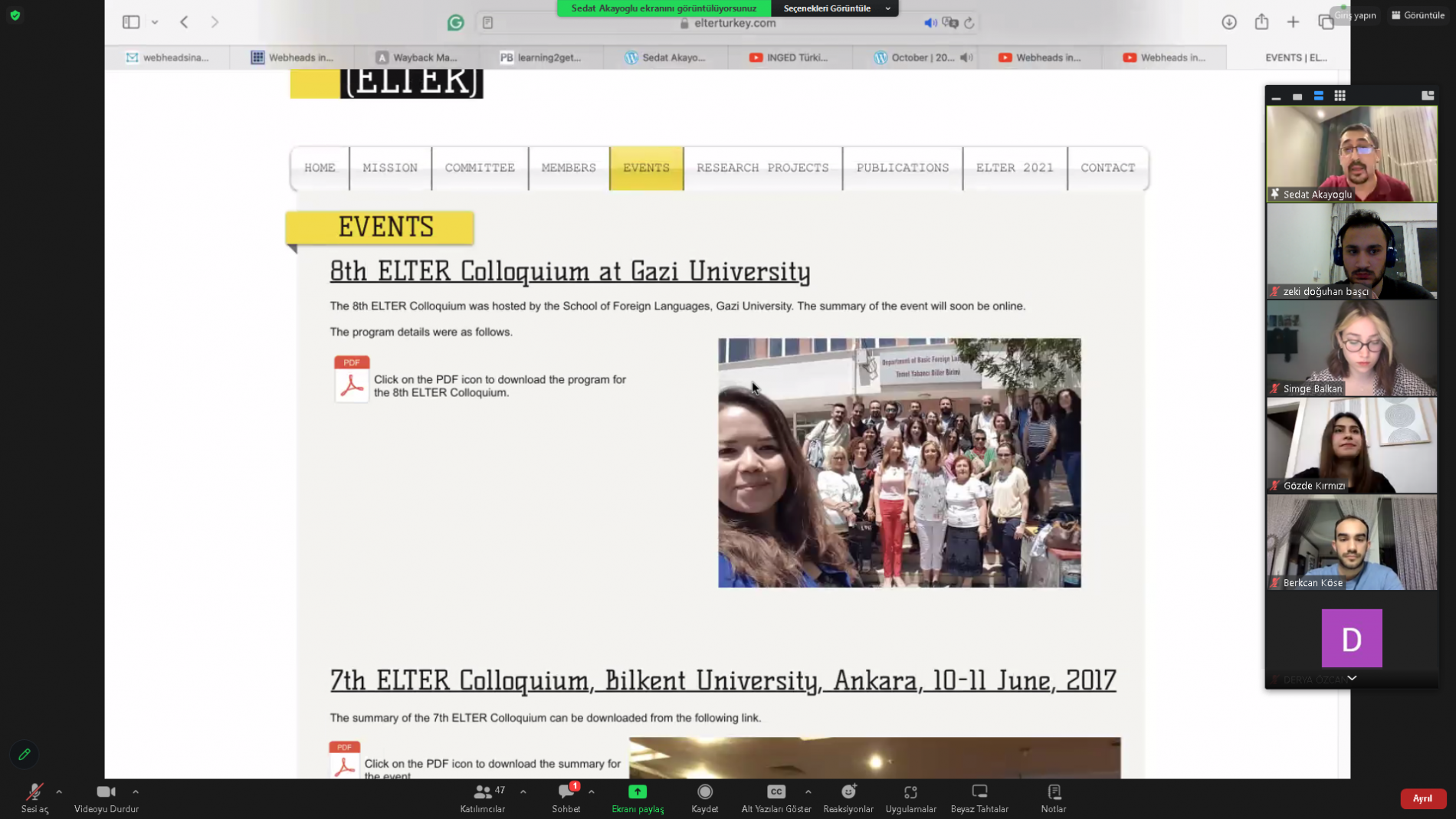This screenshot has width=1456, height=819.
Task: Open HOME in ELTER navigation
Action: (320, 168)
